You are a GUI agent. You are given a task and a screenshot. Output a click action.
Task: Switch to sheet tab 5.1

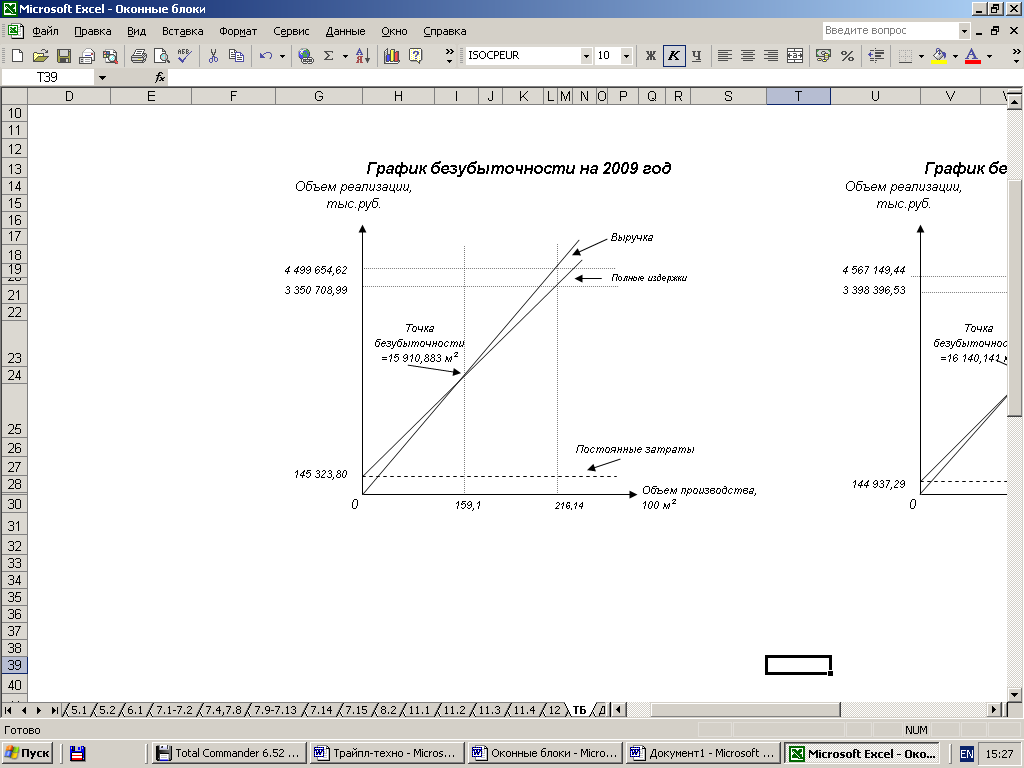(x=79, y=710)
